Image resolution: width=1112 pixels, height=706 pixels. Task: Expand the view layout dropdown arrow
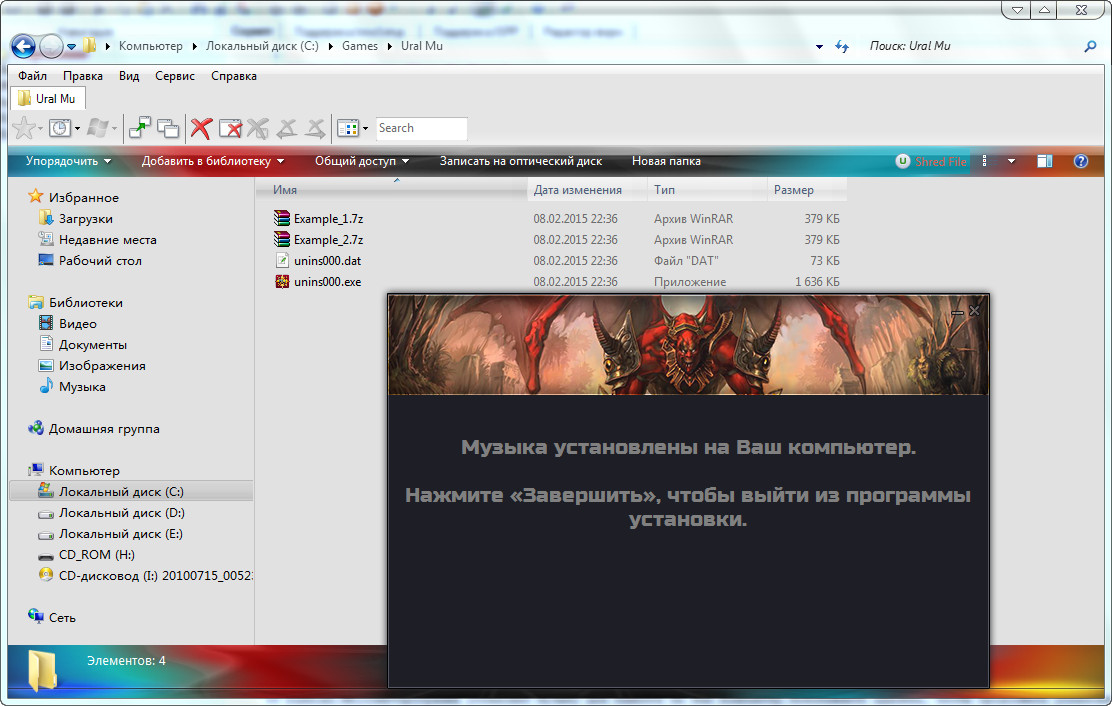coord(365,128)
